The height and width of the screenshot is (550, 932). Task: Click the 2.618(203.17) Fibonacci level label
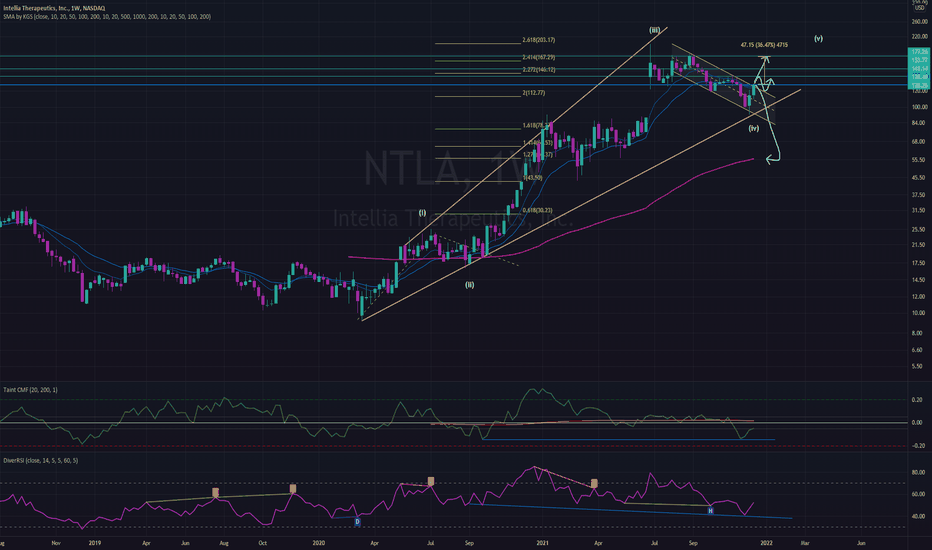click(539, 40)
